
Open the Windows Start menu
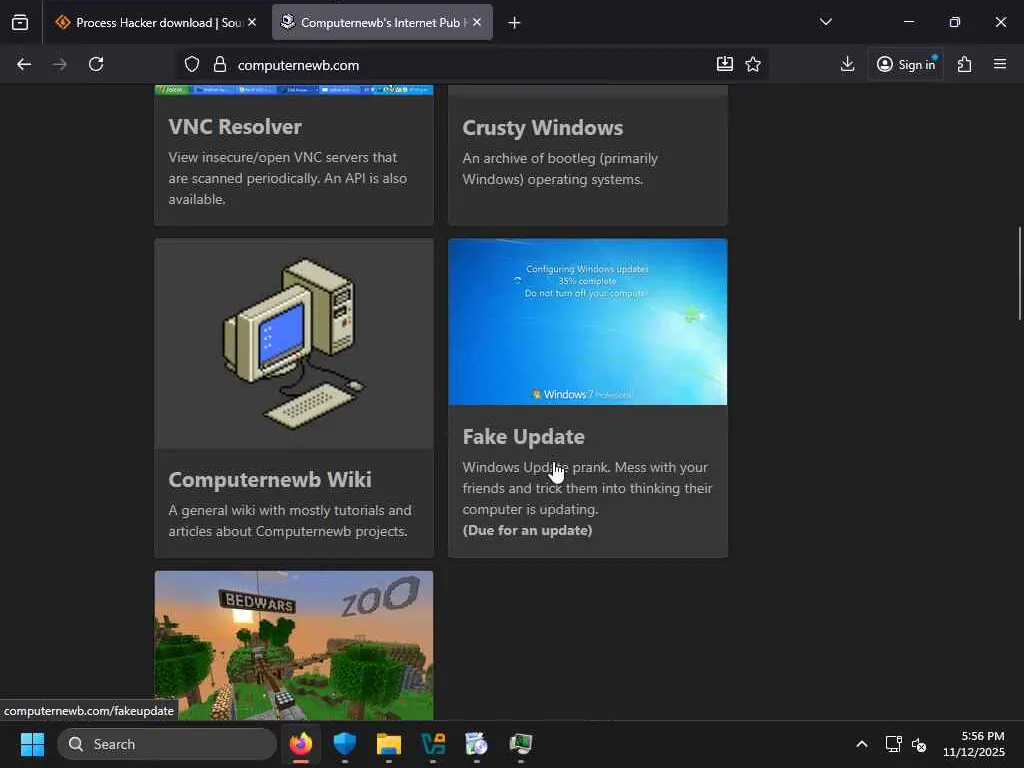coord(32,744)
